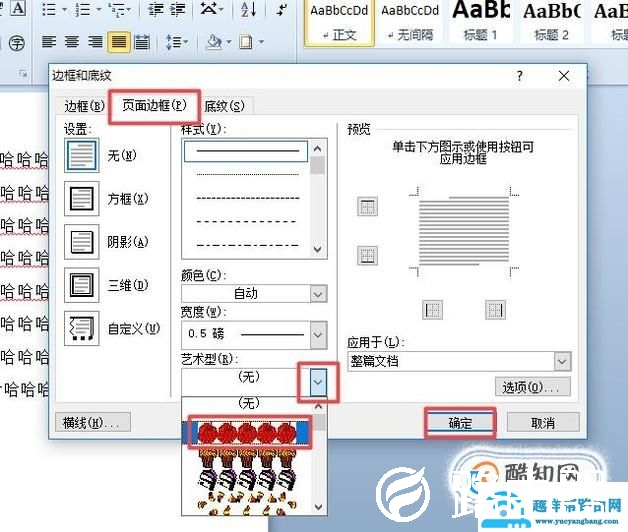Image resolution: width=628 pixels, height=532 pixels.
Task: Apply the 正文 style
Action: [339, 22]
